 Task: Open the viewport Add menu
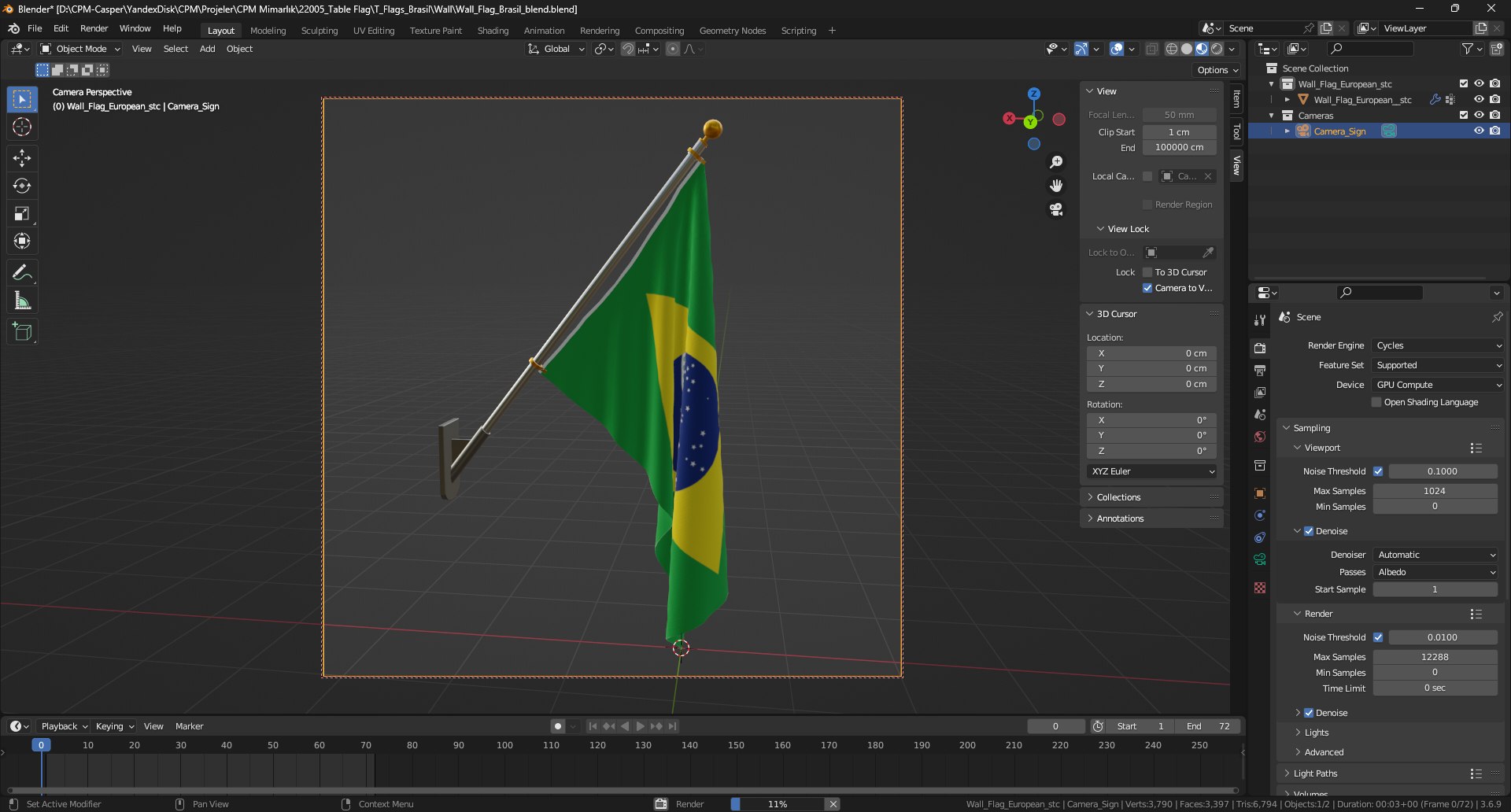(x=207, y=49)
